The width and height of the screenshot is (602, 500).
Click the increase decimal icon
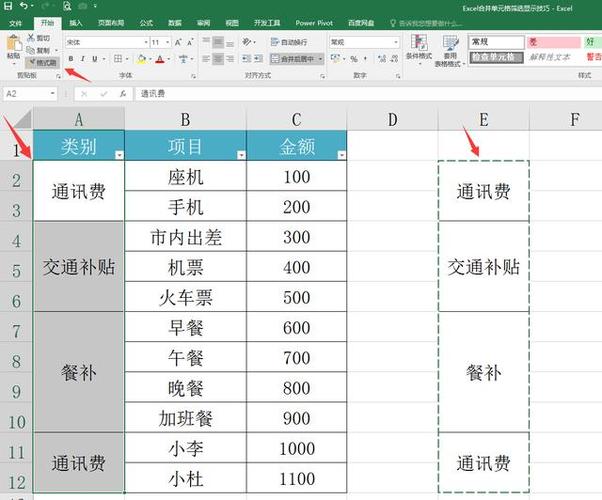coord(382,59)
